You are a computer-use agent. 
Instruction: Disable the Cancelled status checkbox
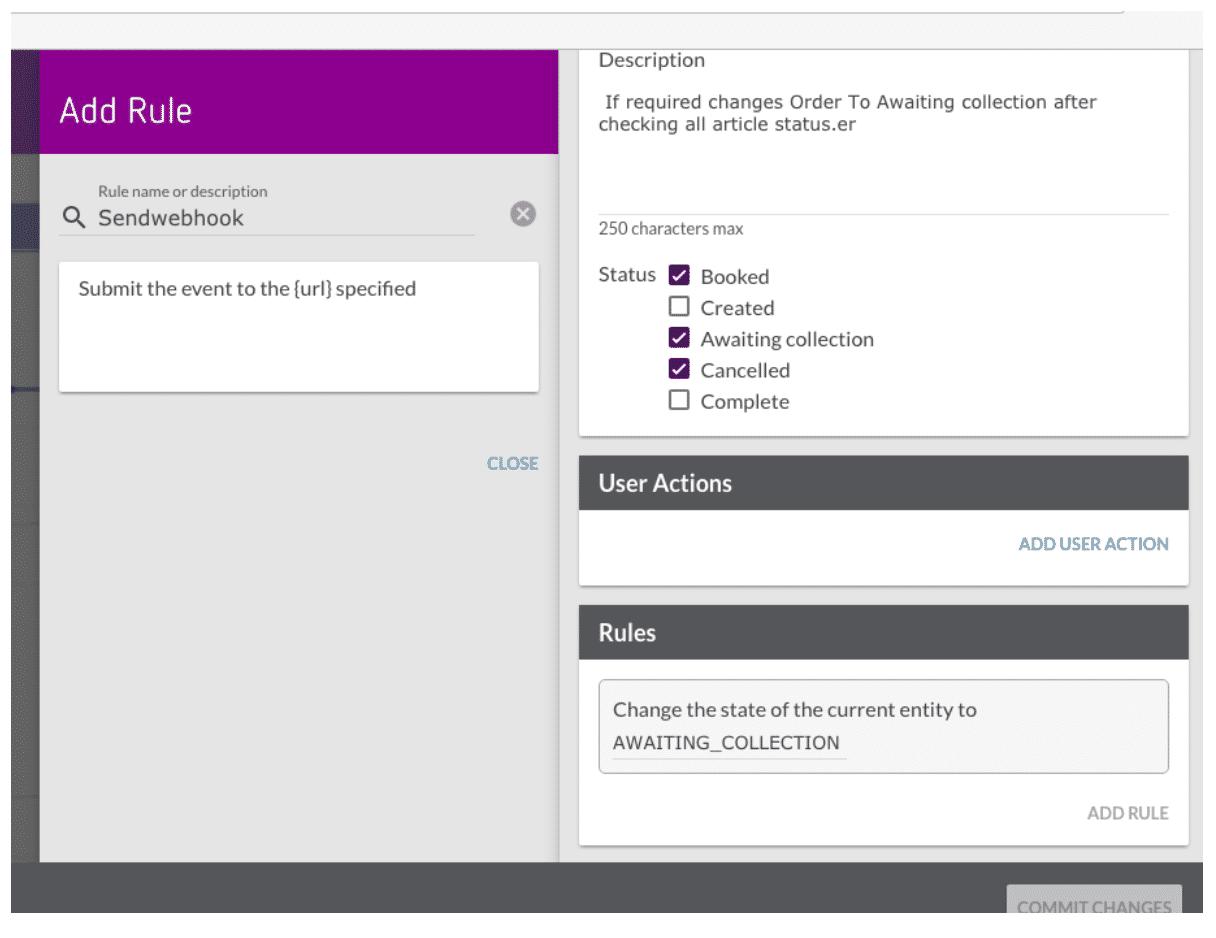point(679,370)
